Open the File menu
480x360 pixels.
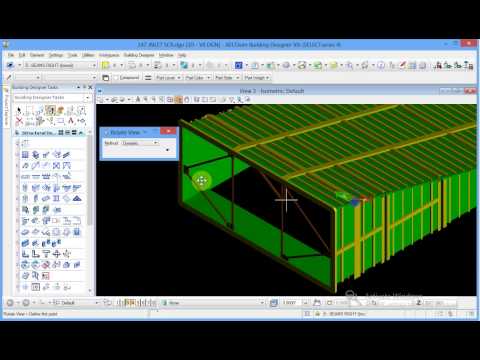click(11, 55)
